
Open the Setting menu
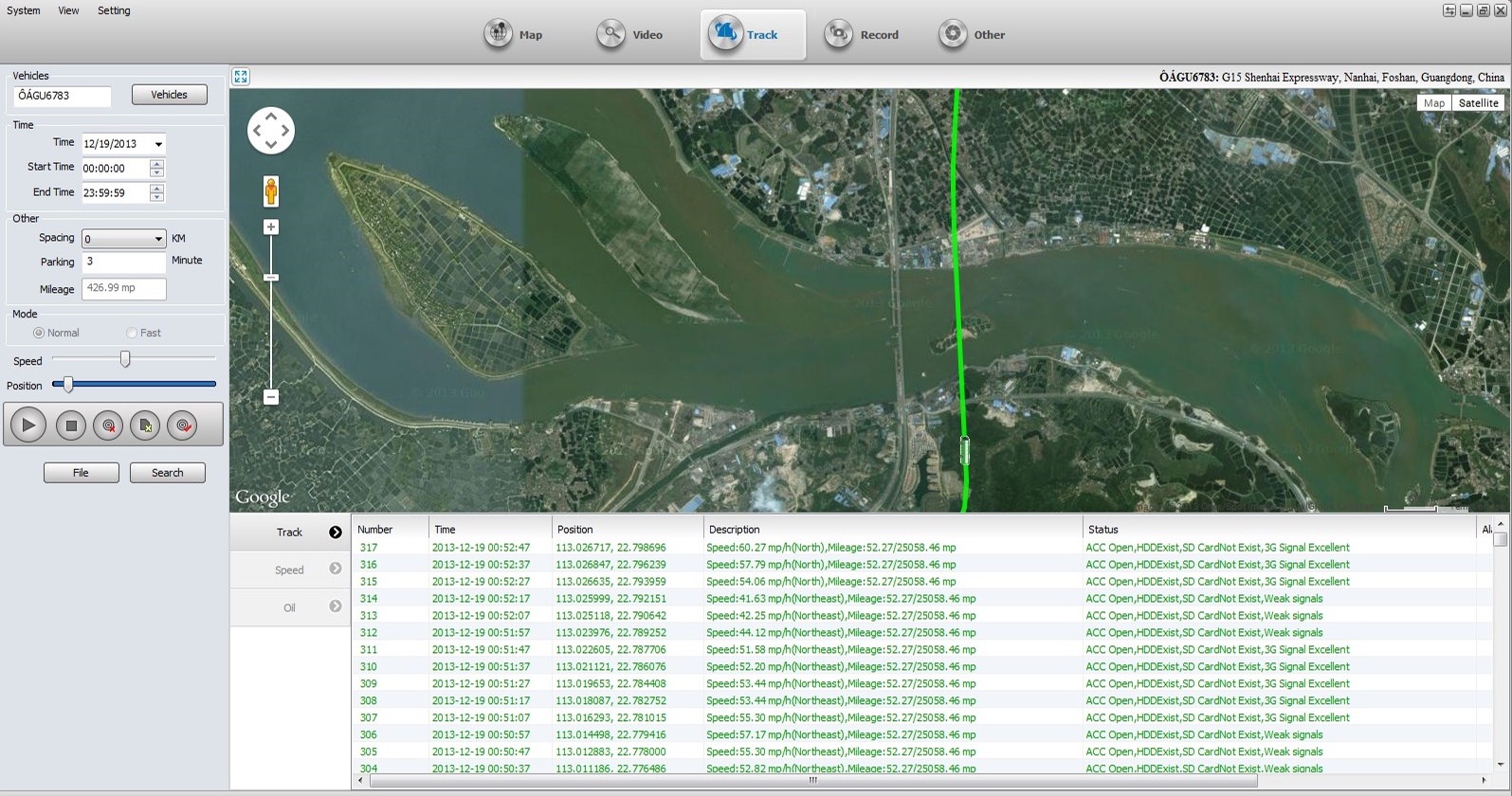tap(114, 10)
